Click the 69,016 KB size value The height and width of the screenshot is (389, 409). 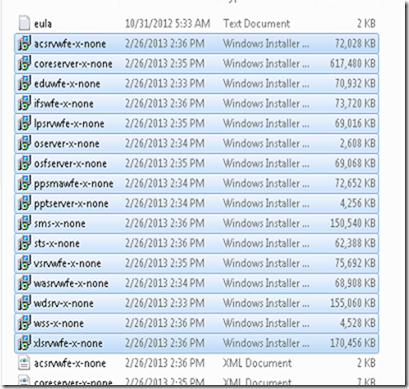(355, 123)
